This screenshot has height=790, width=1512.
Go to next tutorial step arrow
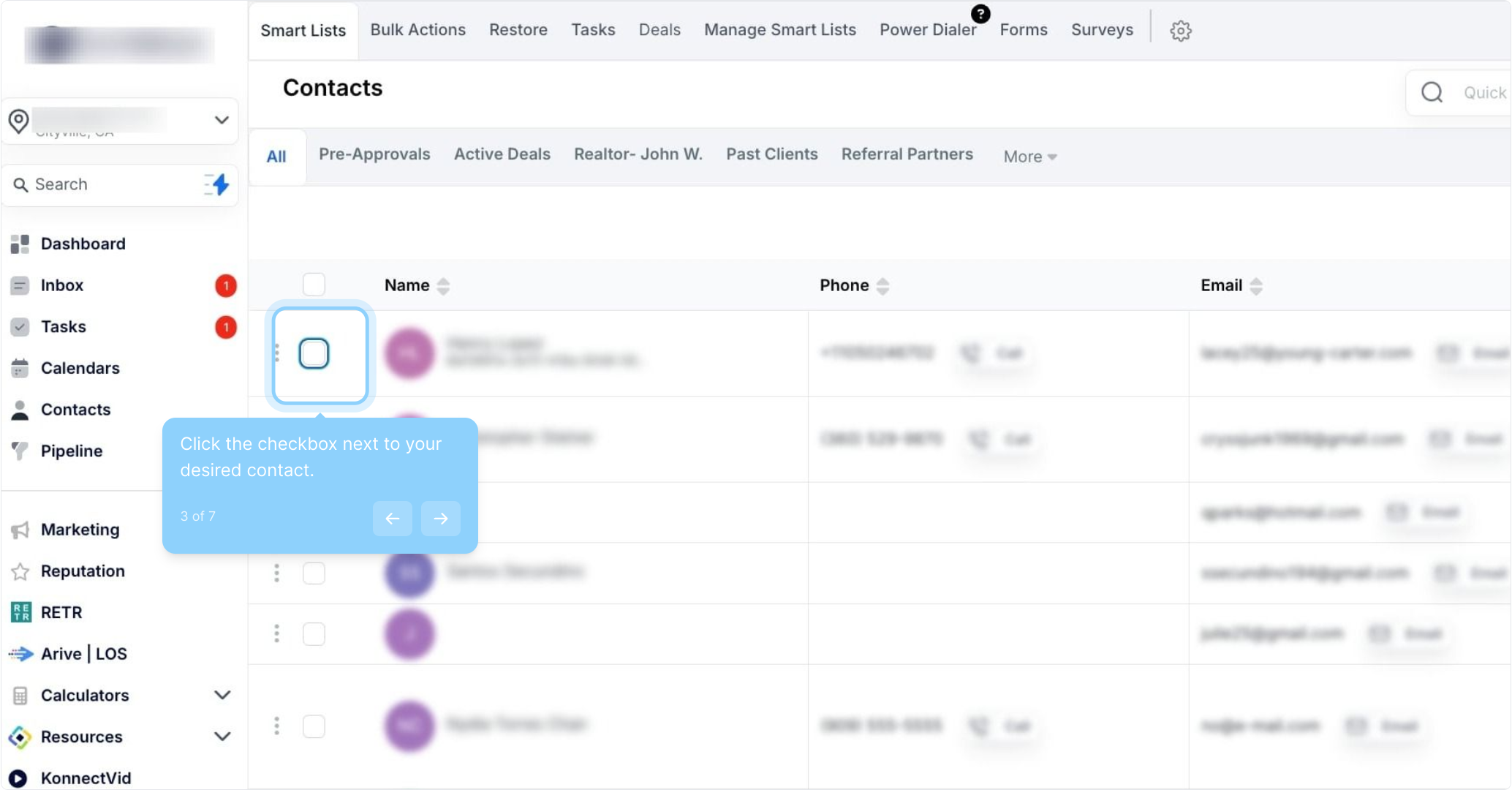[x=440, y=519]
